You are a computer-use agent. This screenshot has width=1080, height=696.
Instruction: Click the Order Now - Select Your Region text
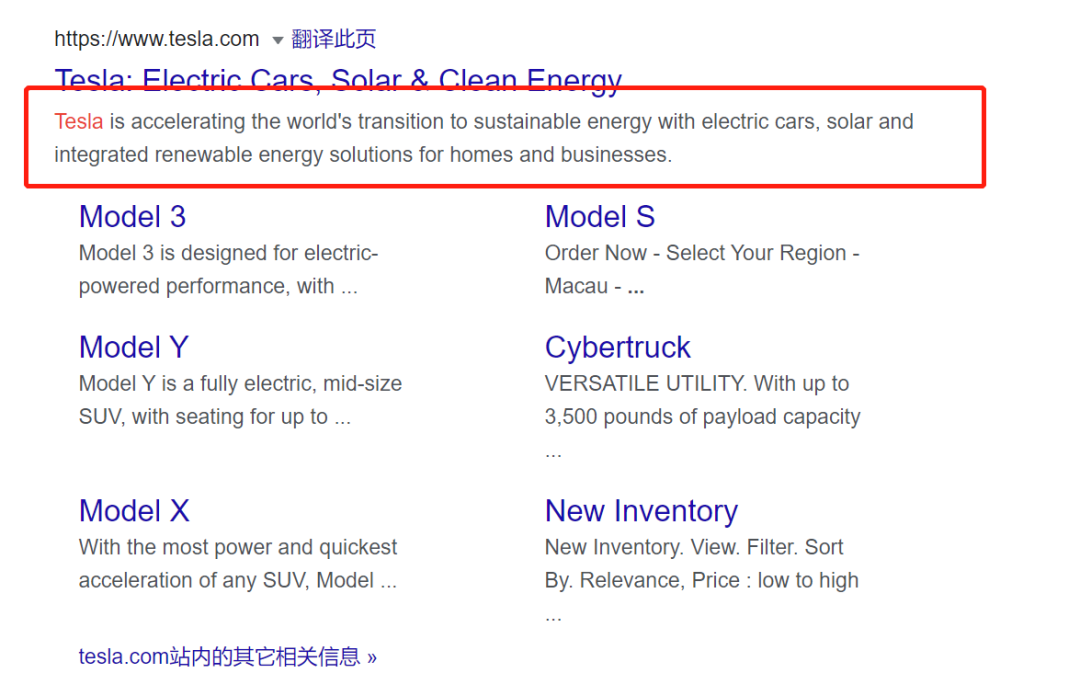coord(701,253)
